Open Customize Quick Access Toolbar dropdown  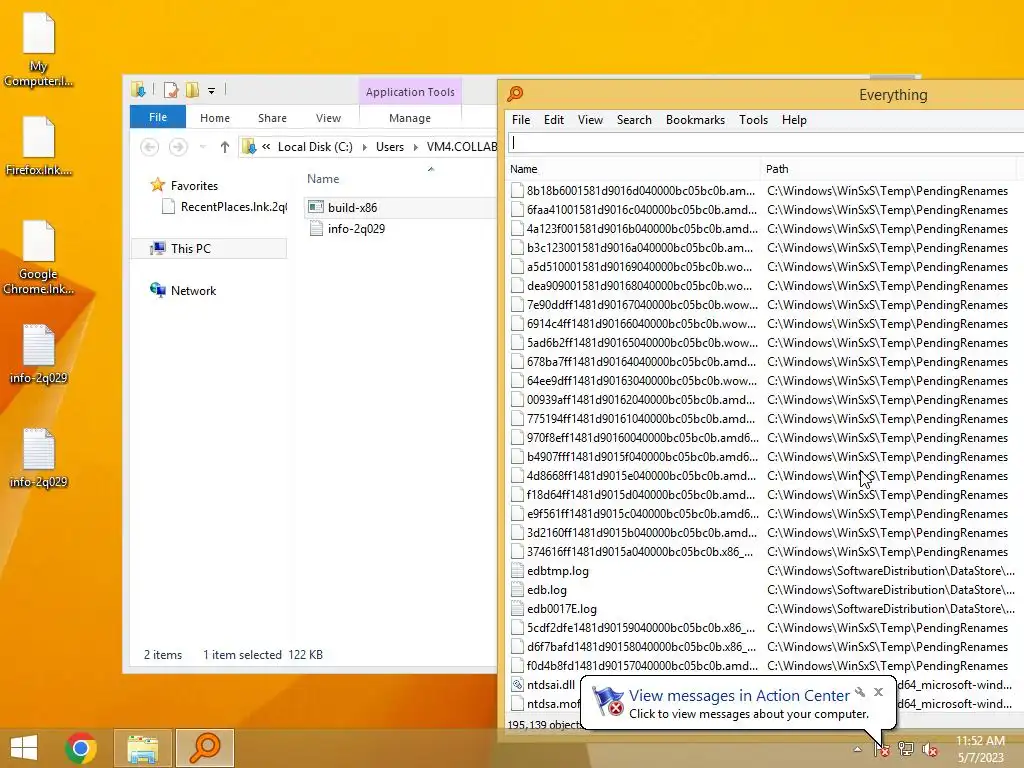point(212,91)
